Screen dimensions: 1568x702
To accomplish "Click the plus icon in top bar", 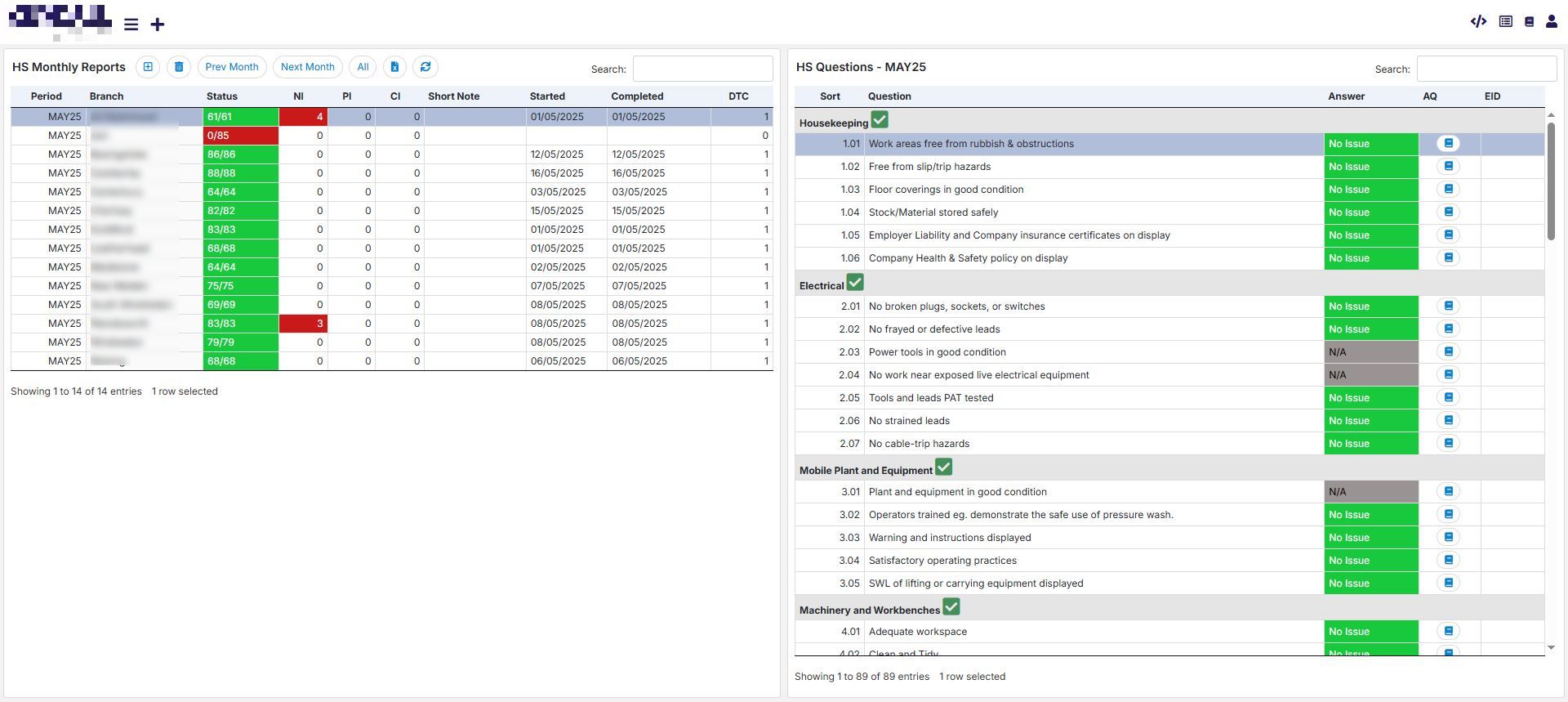I will [158, 25].
